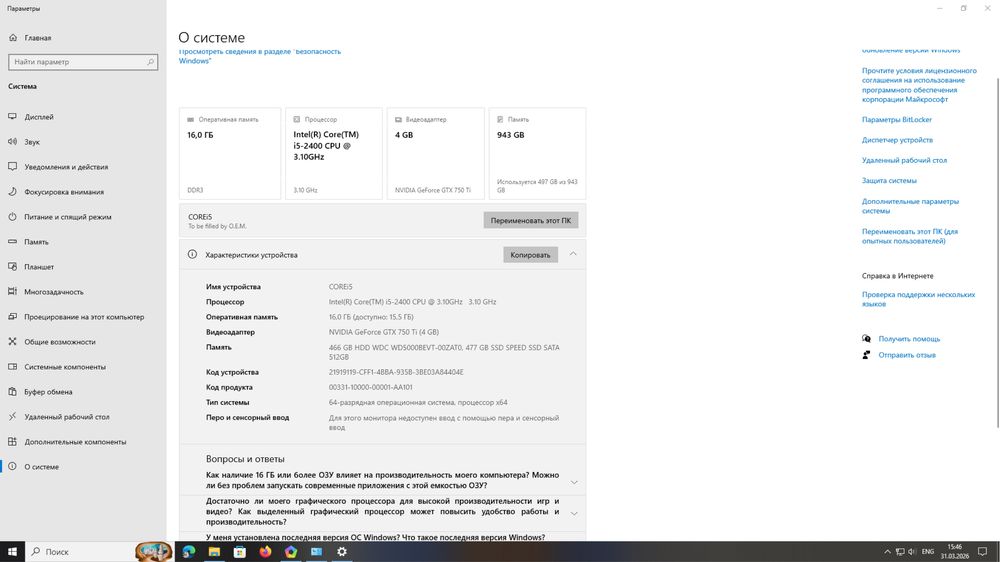The height and width of the screenshot is (562, 1000).
Task: Open the license agreement terms link
Action: [919, 85]
